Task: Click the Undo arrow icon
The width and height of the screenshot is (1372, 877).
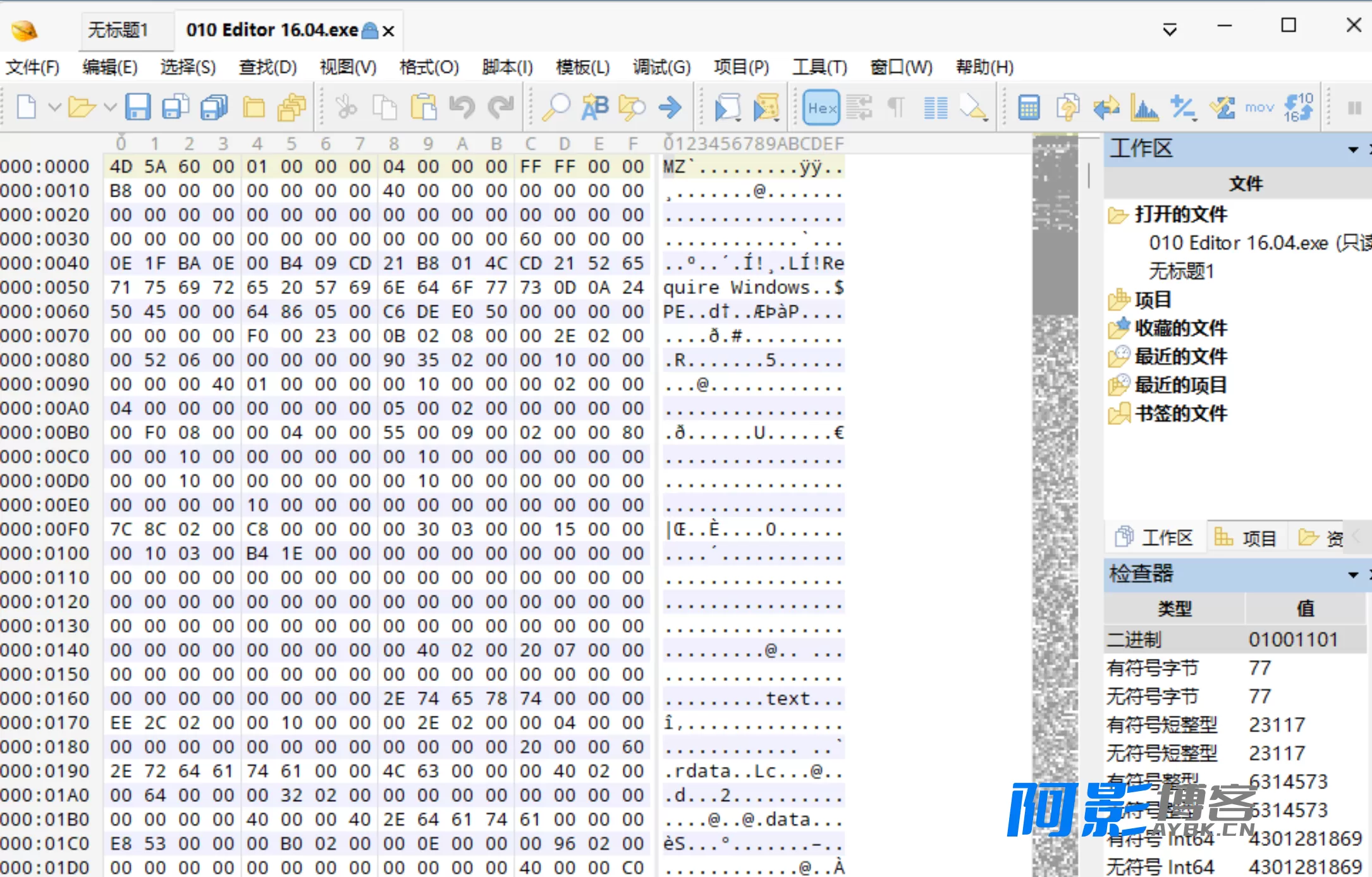Action: [x=462, y=107]
